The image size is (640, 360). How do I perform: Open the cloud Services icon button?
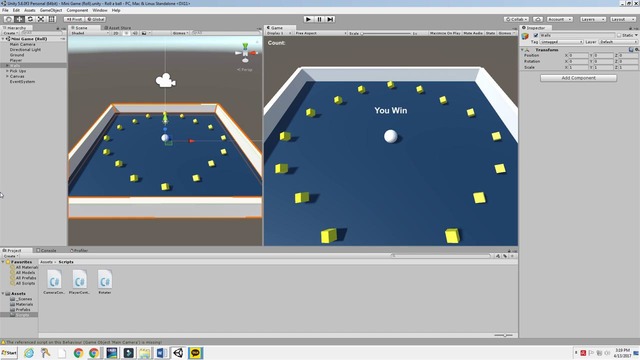click(x=538, y=19)
